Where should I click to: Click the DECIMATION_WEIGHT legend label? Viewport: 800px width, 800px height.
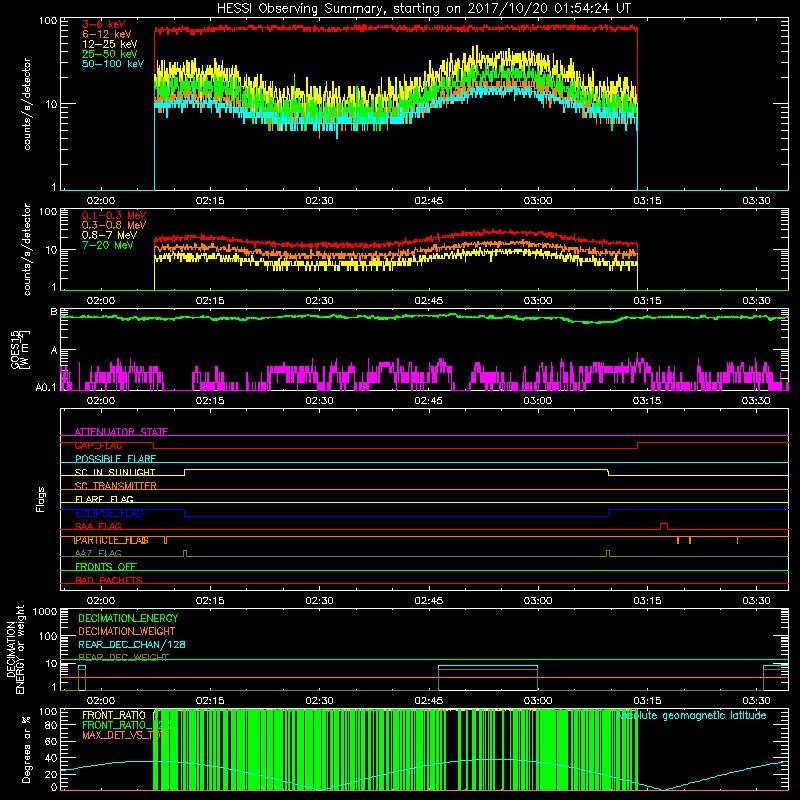point(127,631)
